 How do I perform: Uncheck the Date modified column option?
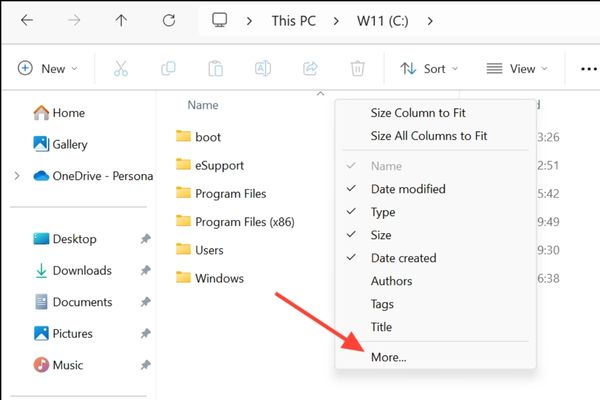pyautogui.click(x=408, y=189)
